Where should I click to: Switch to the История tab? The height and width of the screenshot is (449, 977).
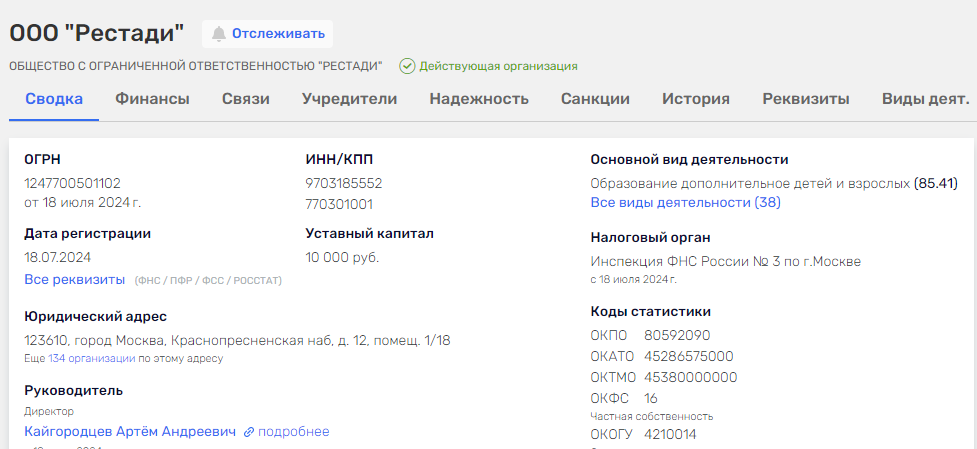[696, 98]
